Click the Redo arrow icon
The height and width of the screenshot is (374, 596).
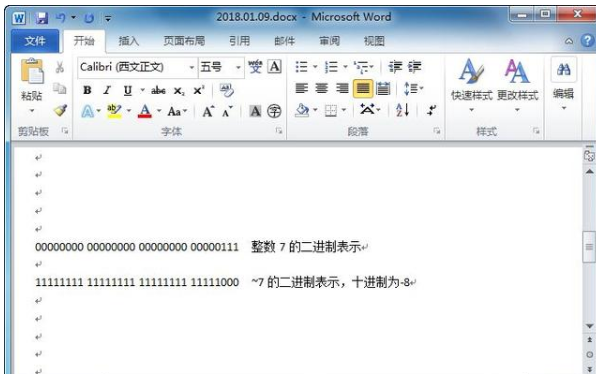coord(89,18)
